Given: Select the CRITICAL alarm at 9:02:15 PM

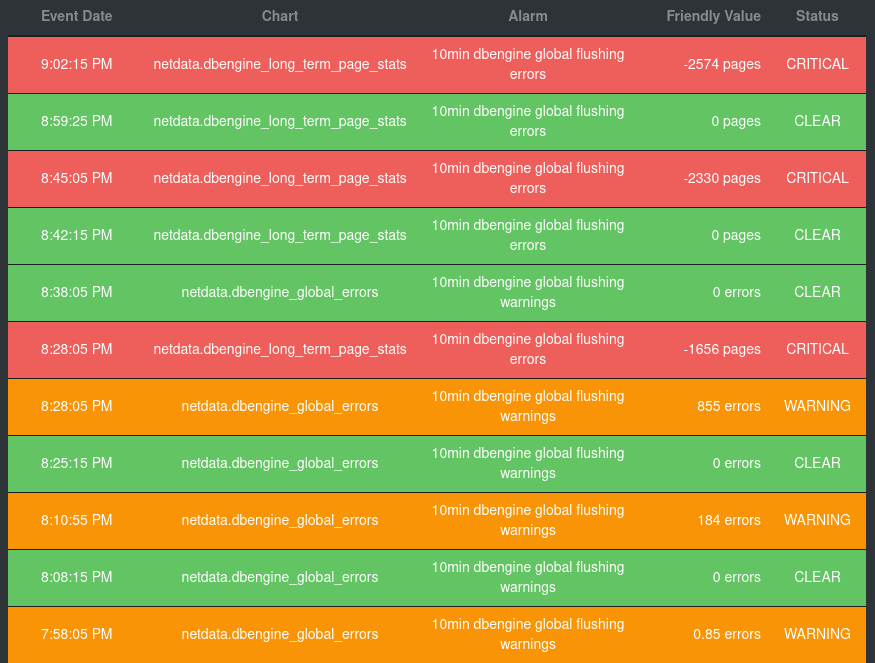Looking at the screenshot, I should pyautogui.click(x=437, y=64).
